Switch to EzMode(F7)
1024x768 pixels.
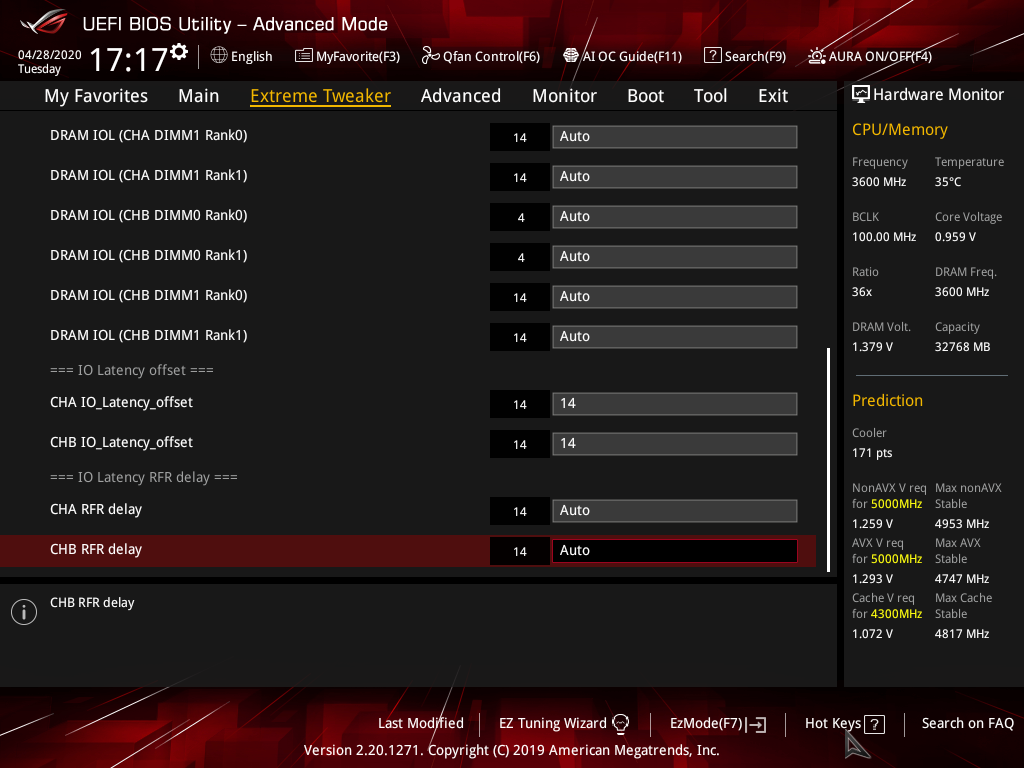(x=718, y=724)
